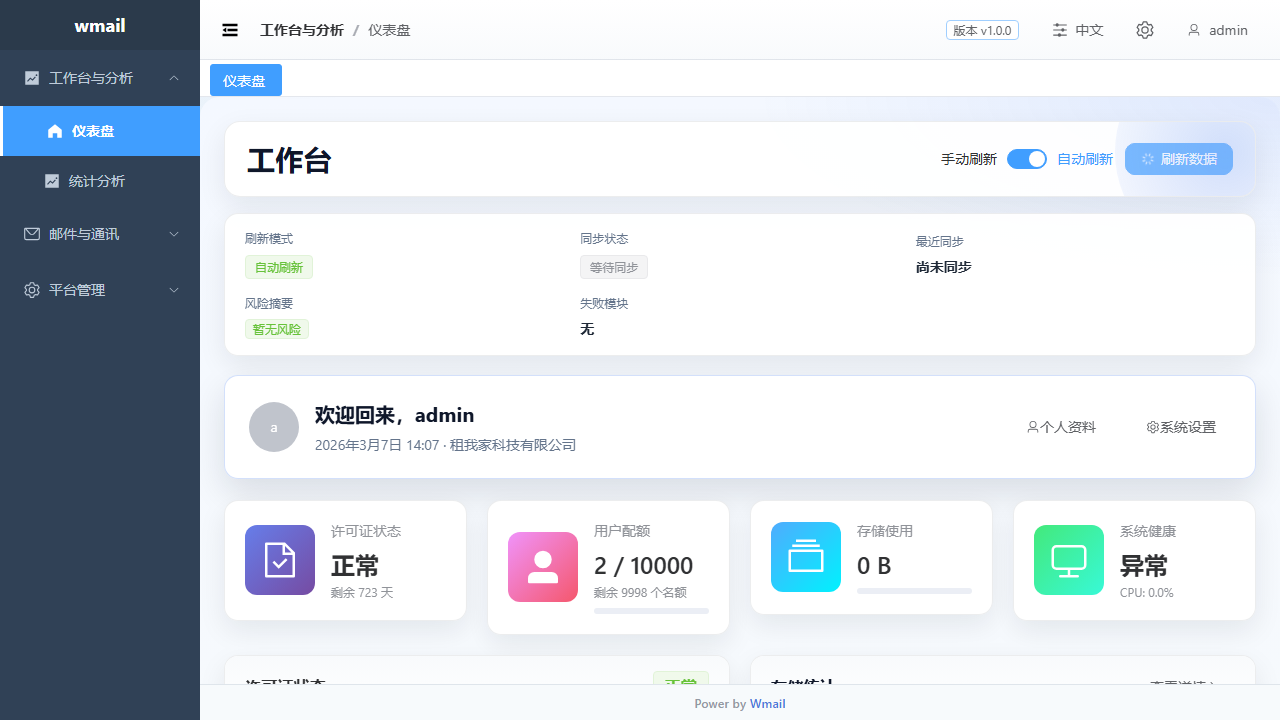Expand the 邮件与通讯 menu chevron
The width and height of the screenshot is (1280, 720).
coord(174,234)
